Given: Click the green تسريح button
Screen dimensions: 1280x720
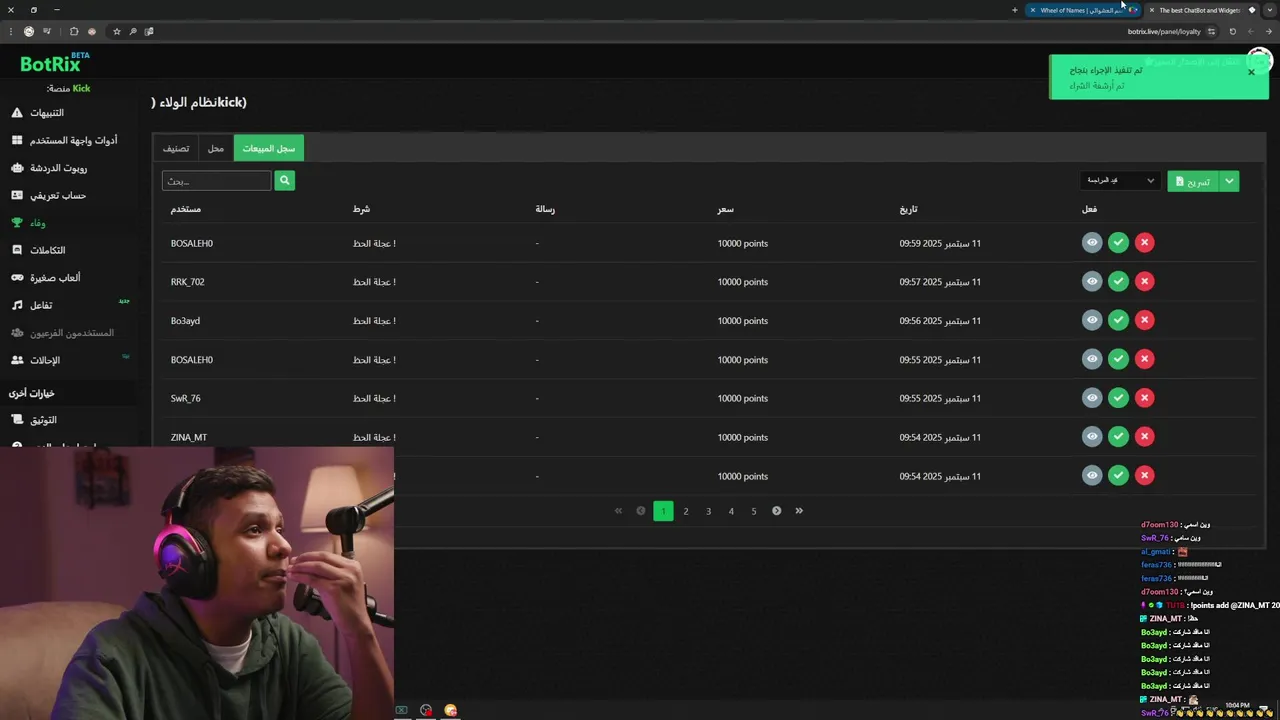Looking at the screenshot, I should [x=1193, y=181].
